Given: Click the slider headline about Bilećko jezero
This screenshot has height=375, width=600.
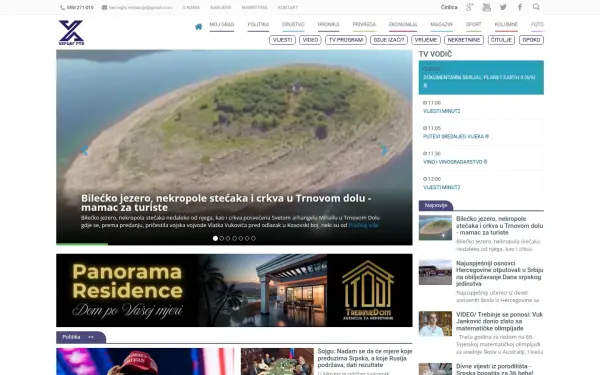Looking at the screenshot, I should 226,203.
